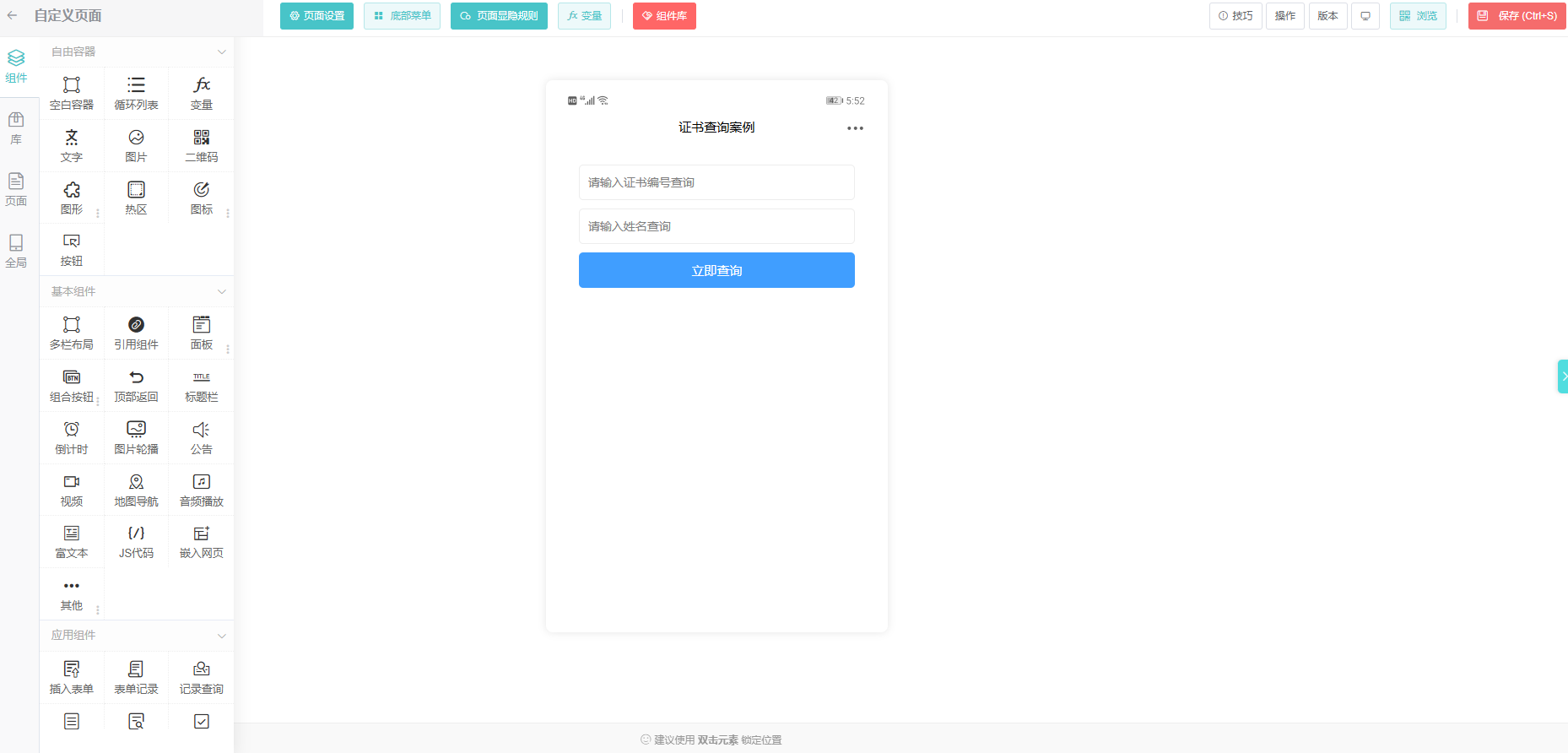The width and height of the screenshot is (1568, 753).
Task: Open the 操作 actions menu
Action: (x=1285, y=16)
